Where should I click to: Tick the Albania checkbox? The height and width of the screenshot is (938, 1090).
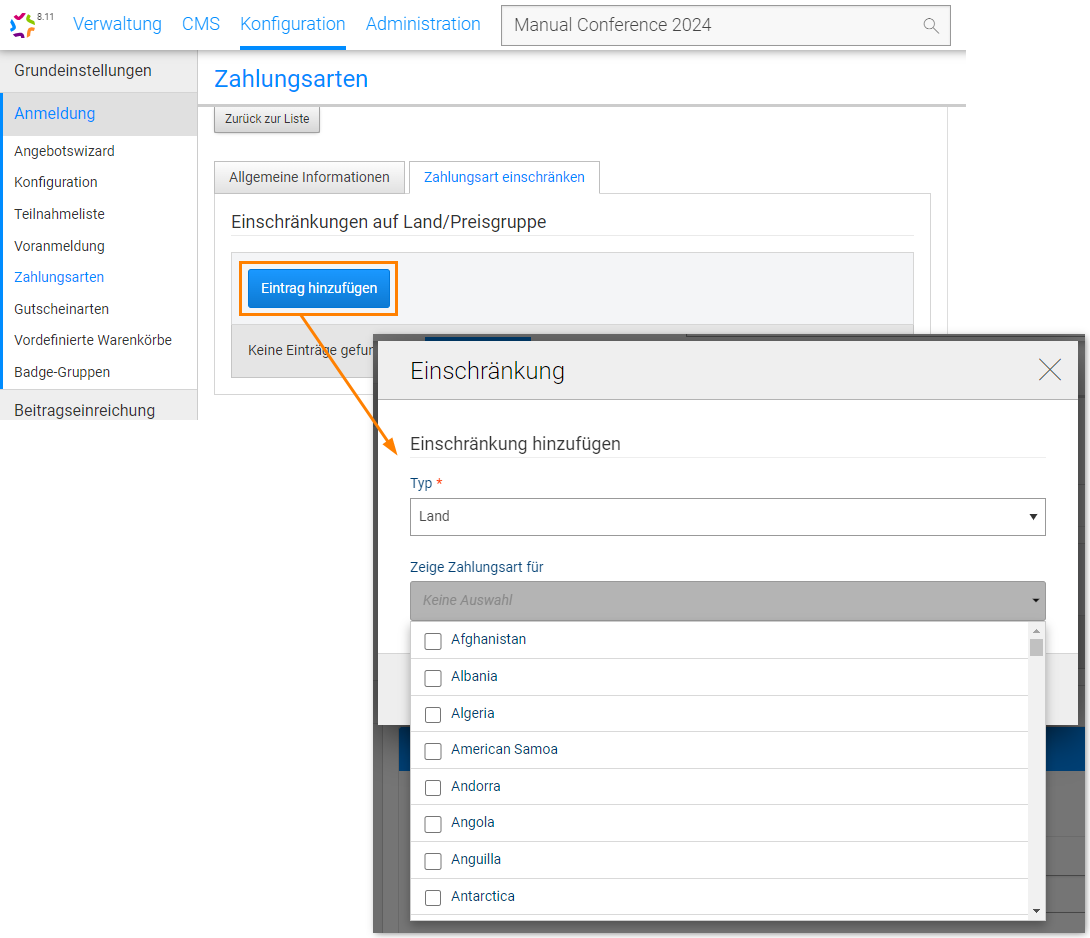click(x=433, y=678)
